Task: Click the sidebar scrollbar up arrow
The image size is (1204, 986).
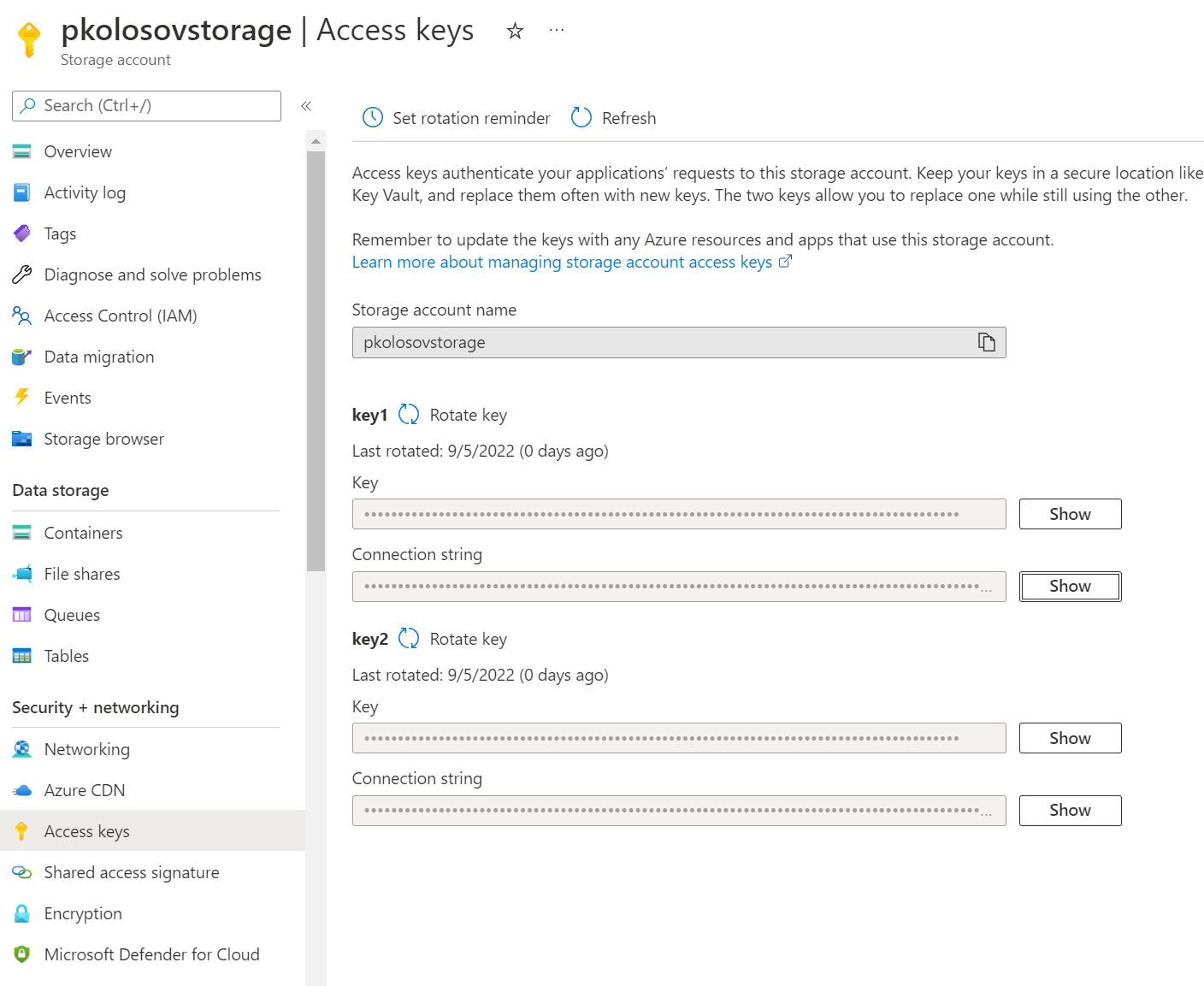Action: point(316,141)
